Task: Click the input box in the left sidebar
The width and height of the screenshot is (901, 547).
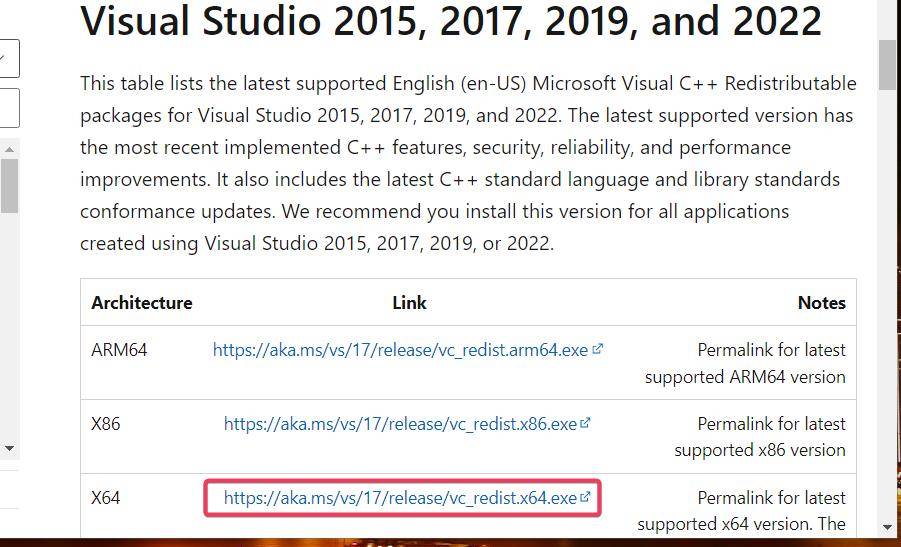Action: pyautogui.click(x=8, y=107)
